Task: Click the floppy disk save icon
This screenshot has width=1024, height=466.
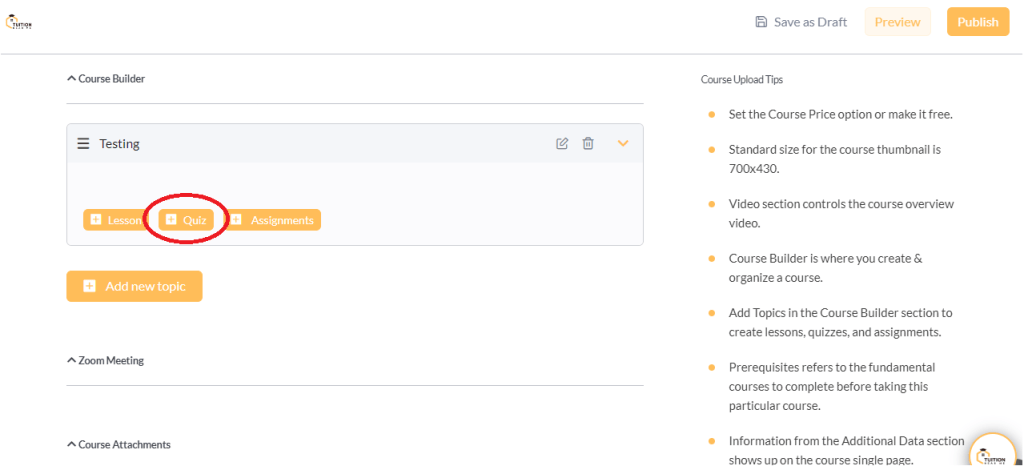Action: click(761, 22)
